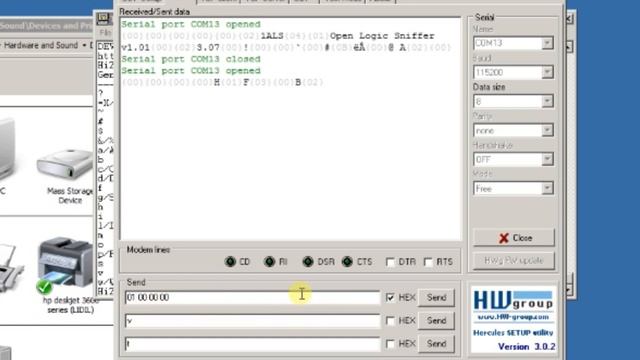Click the 'Version 3.0.2' text
Image resolution: width=640 pixels, height=360 pixels.
[x=527, y=347]
